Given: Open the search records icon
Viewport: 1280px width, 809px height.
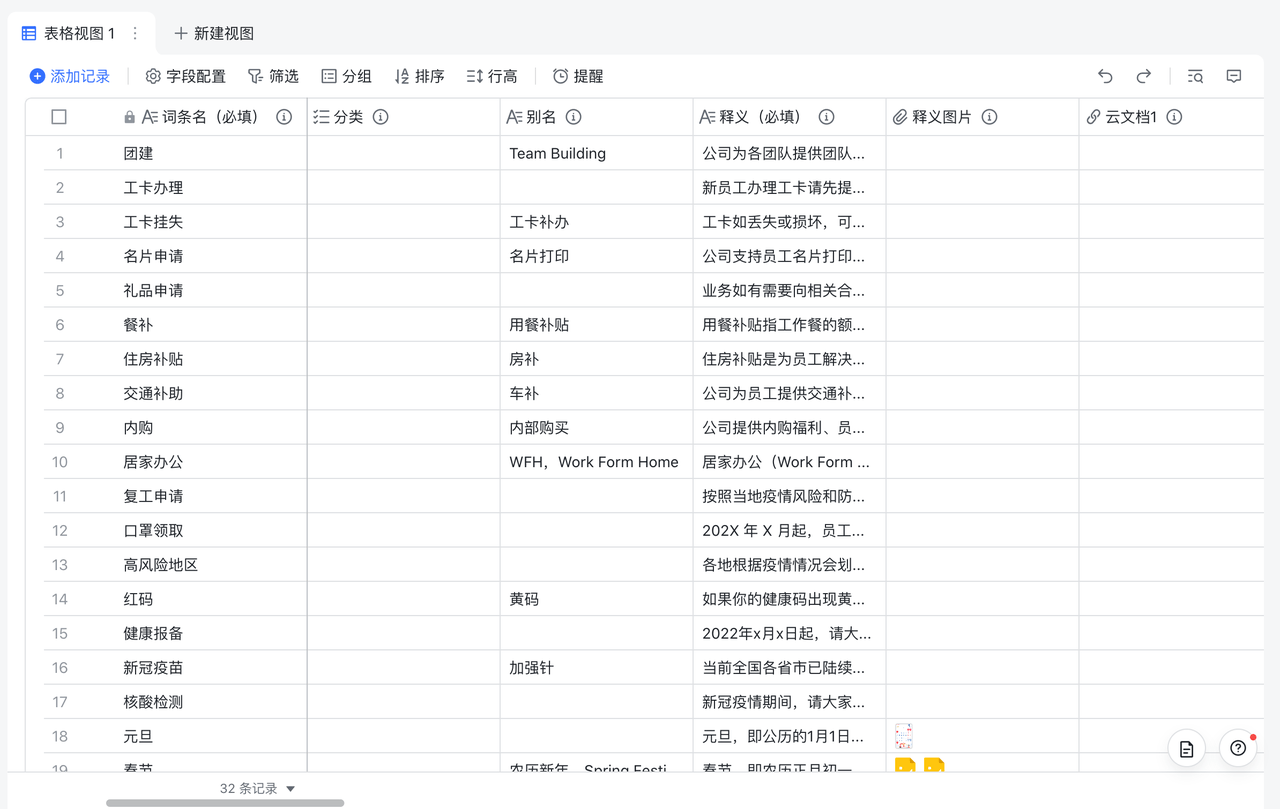Looking at the screenshot, I should (x=1195, y=76).
